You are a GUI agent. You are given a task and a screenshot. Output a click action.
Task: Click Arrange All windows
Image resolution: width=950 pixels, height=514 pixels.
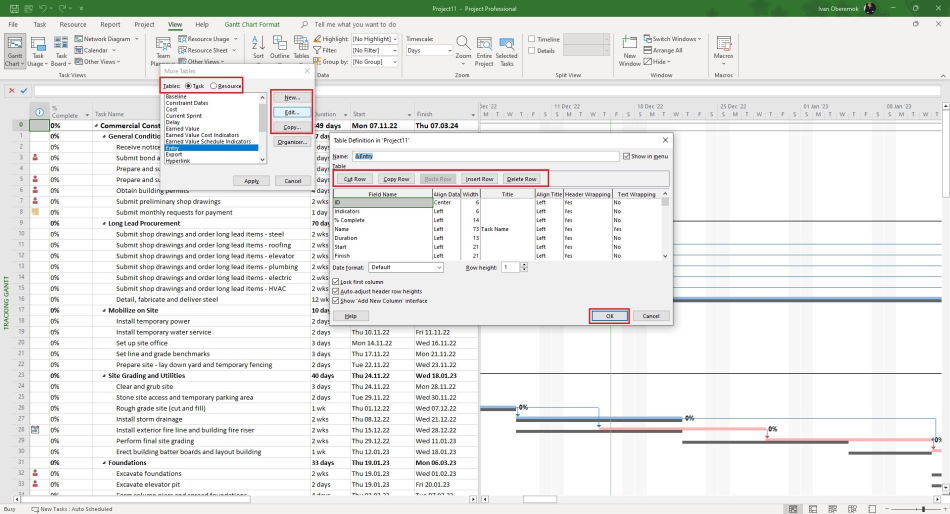(663, 50)
